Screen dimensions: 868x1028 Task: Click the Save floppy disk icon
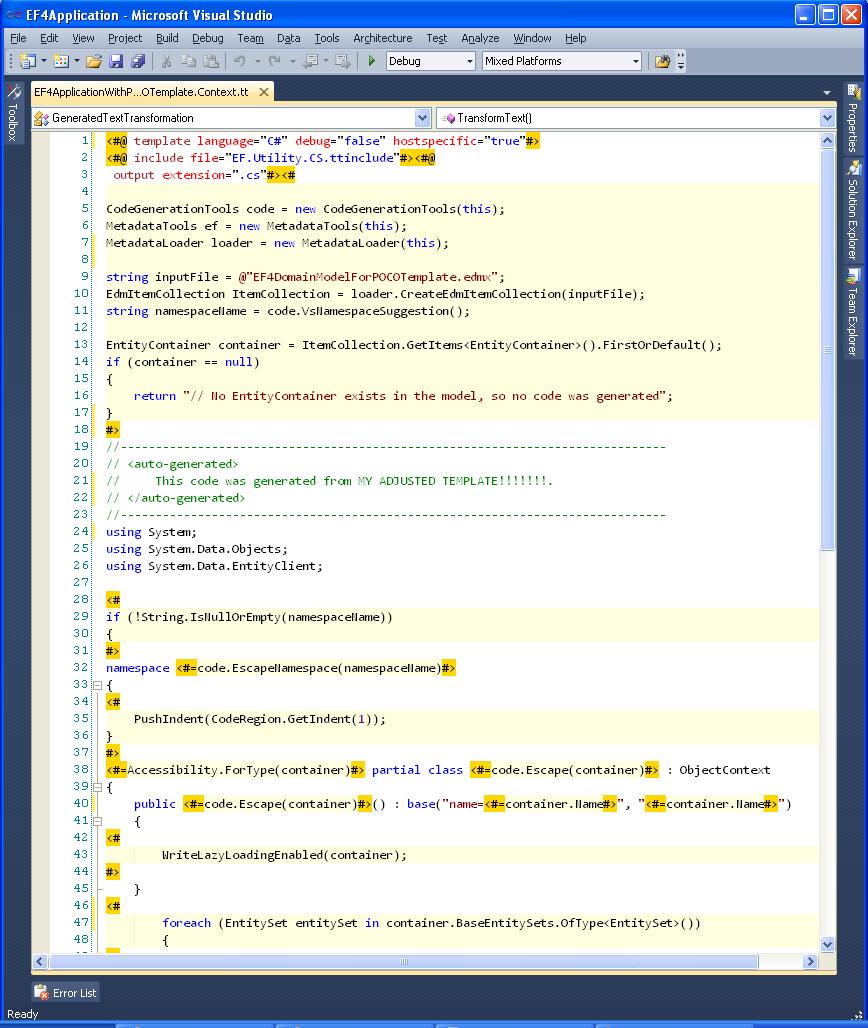tap(116, 61)
